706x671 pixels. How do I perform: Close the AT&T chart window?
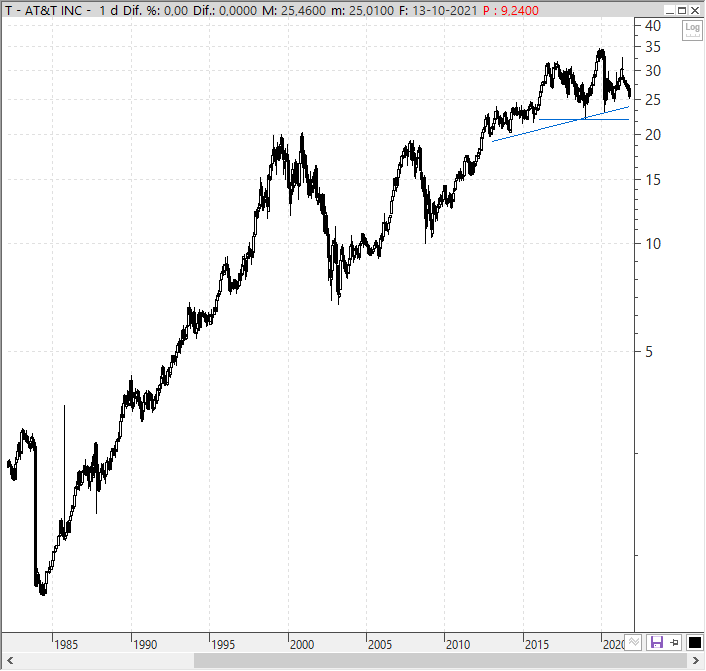pyautogui.click(x=695, y=10)
